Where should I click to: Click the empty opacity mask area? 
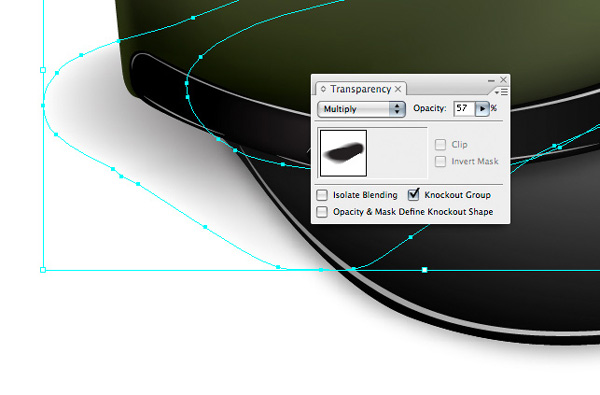click(x=397, y=153)
